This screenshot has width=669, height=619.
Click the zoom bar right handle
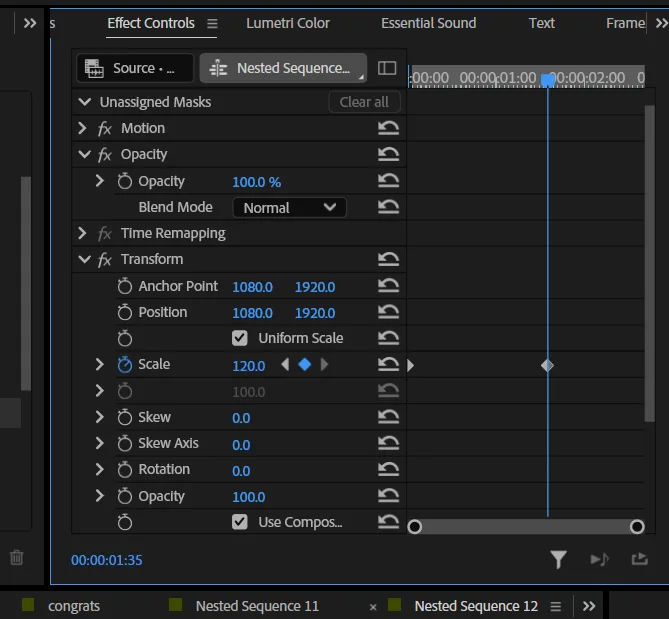637,527
